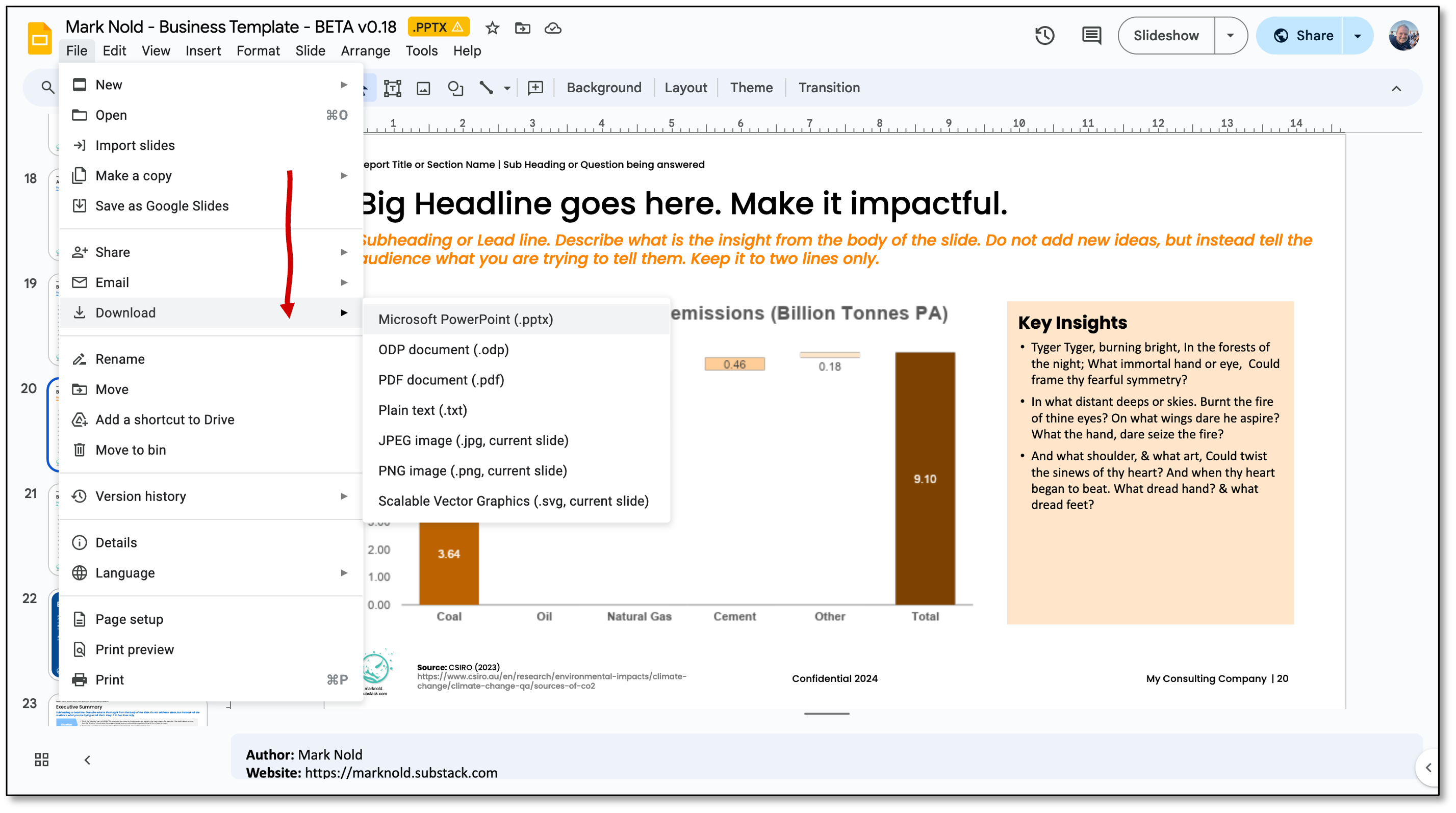This screenshot has height=813, width=1456.
Task: Open the Theme panel button
Action: tap(751, 88)
